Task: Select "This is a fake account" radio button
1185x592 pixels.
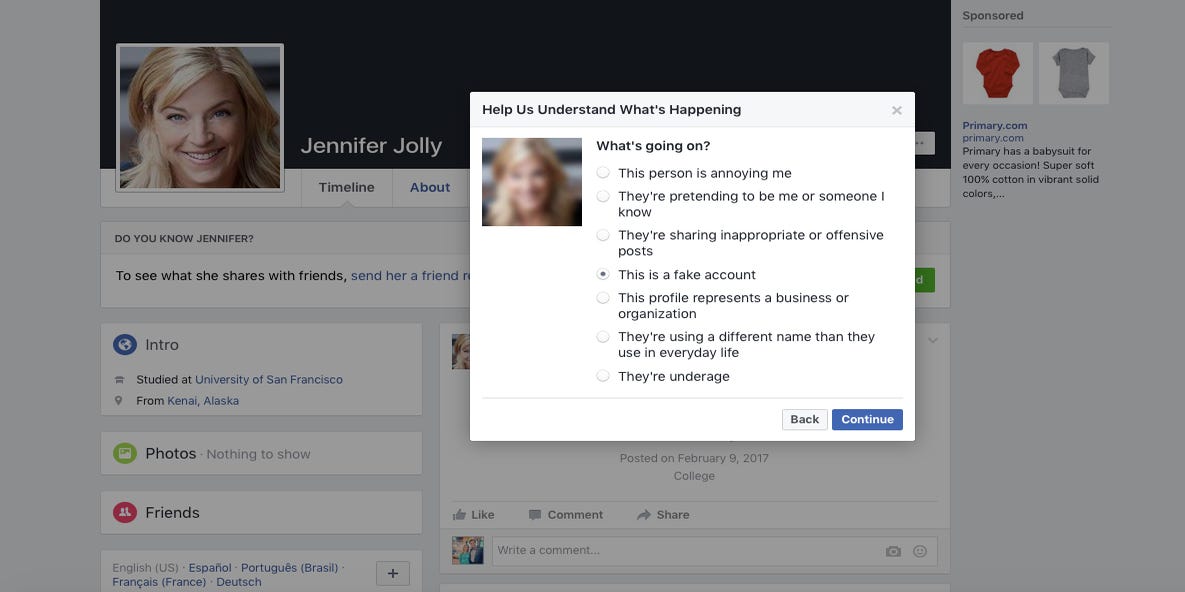Action: click(x=603, y=274)
